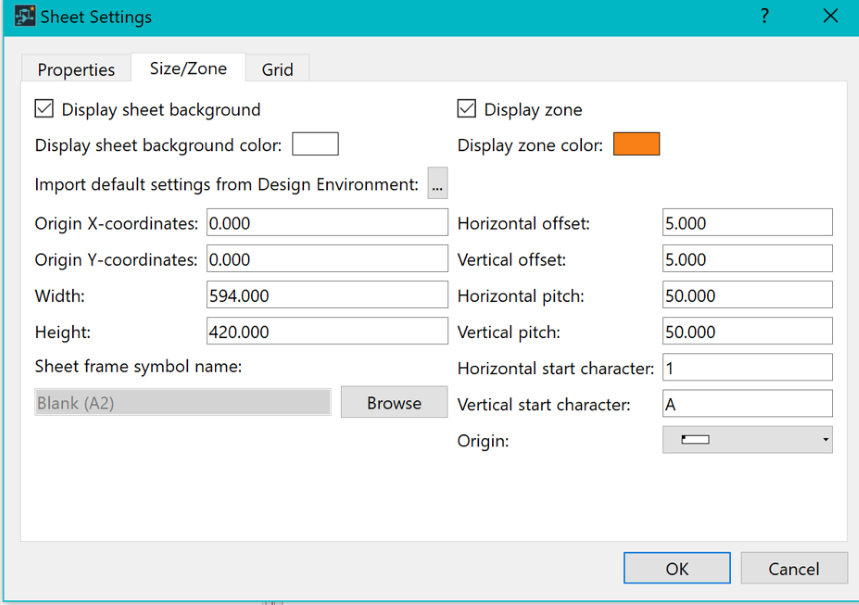Focus the Origin Y-coordinates field
Image resolution: width=859 pixels, height=605 pixels.
[x=327, y=259]
